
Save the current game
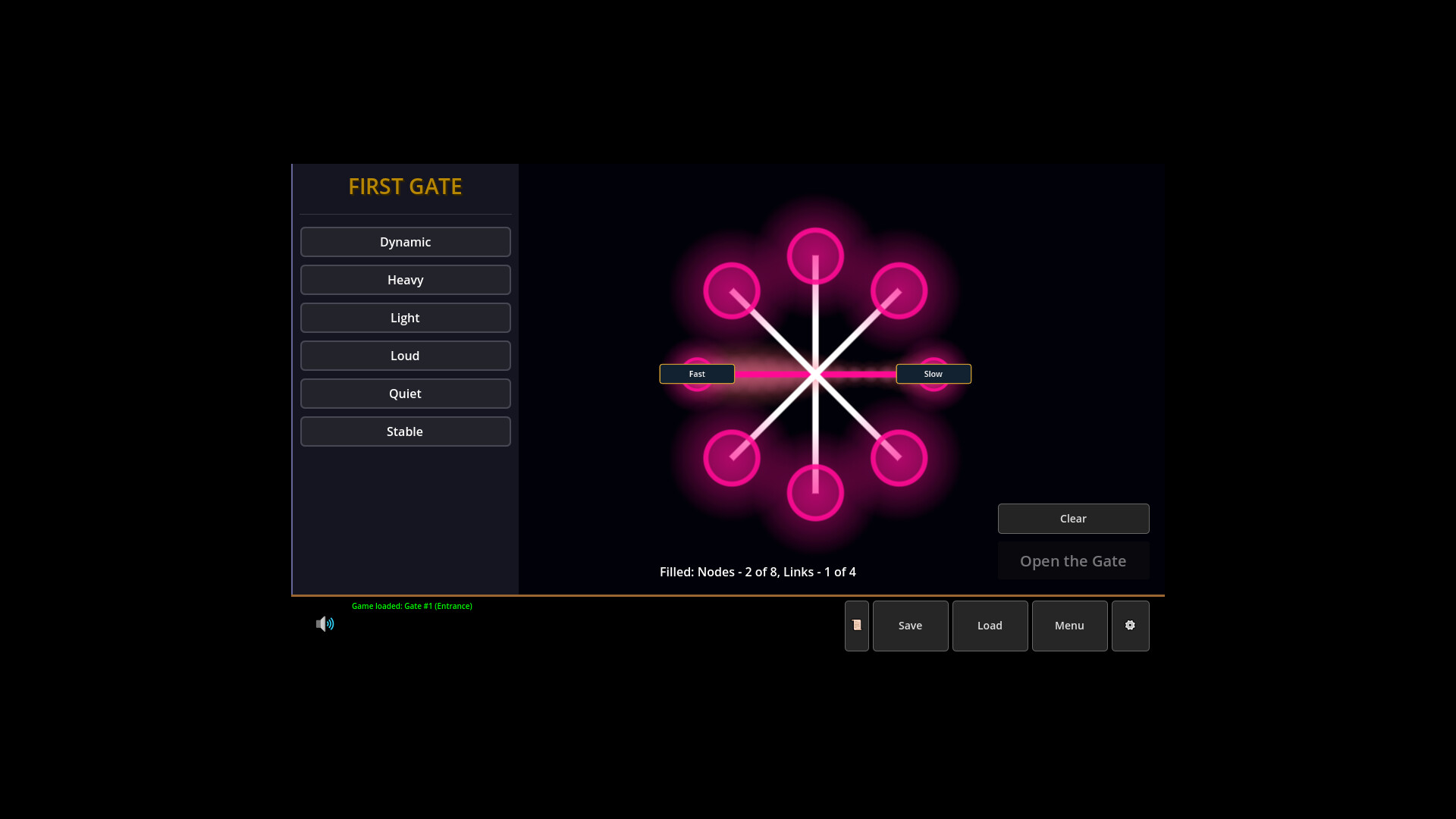[910, 626]
